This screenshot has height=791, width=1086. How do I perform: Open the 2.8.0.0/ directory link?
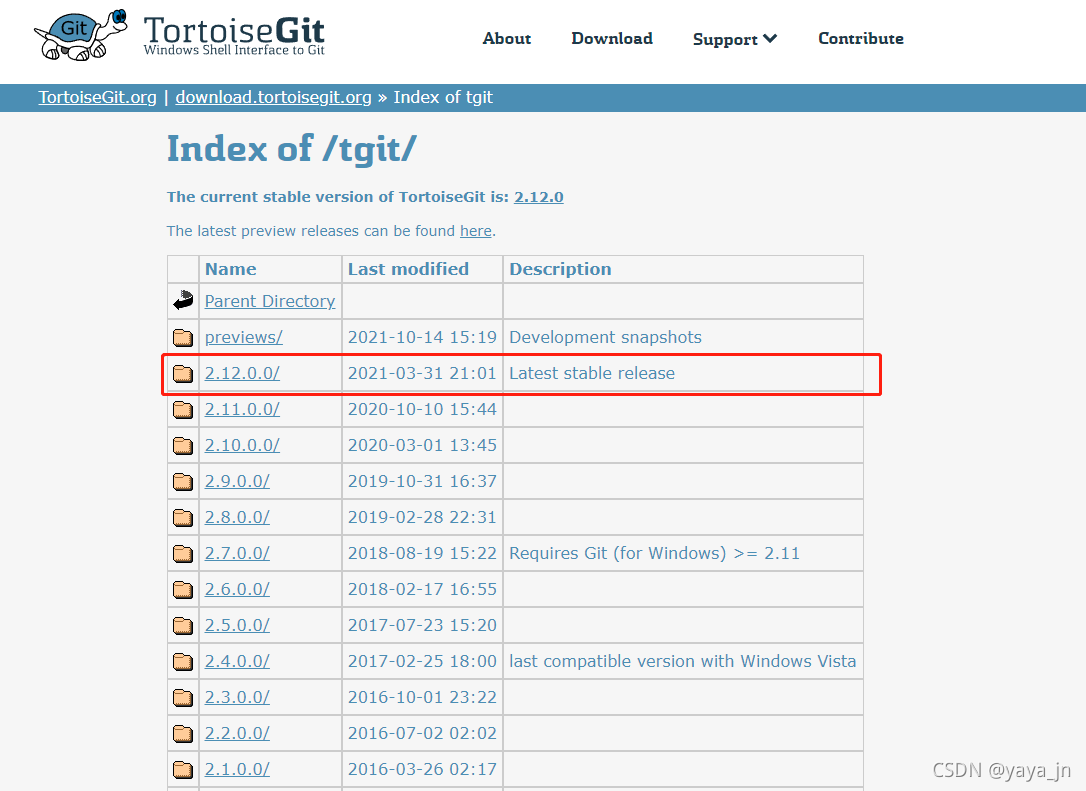pos(238,517)
